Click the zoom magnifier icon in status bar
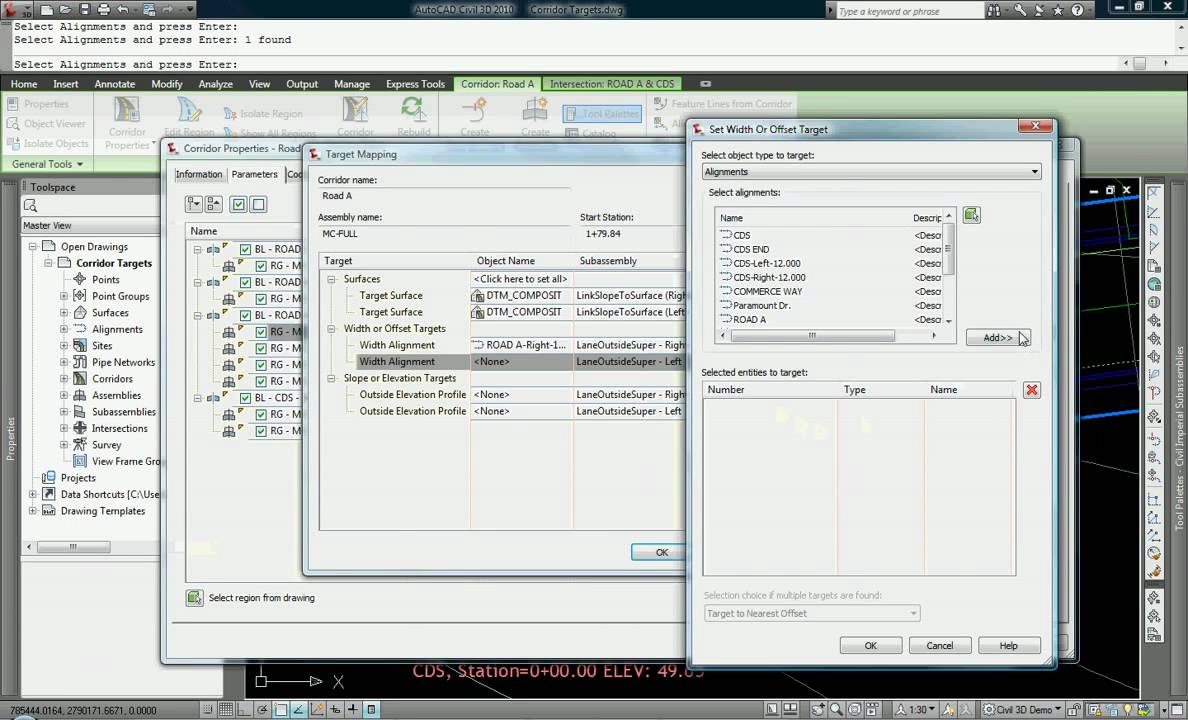This screenshot has width=1188, height=720. (836, 709)
